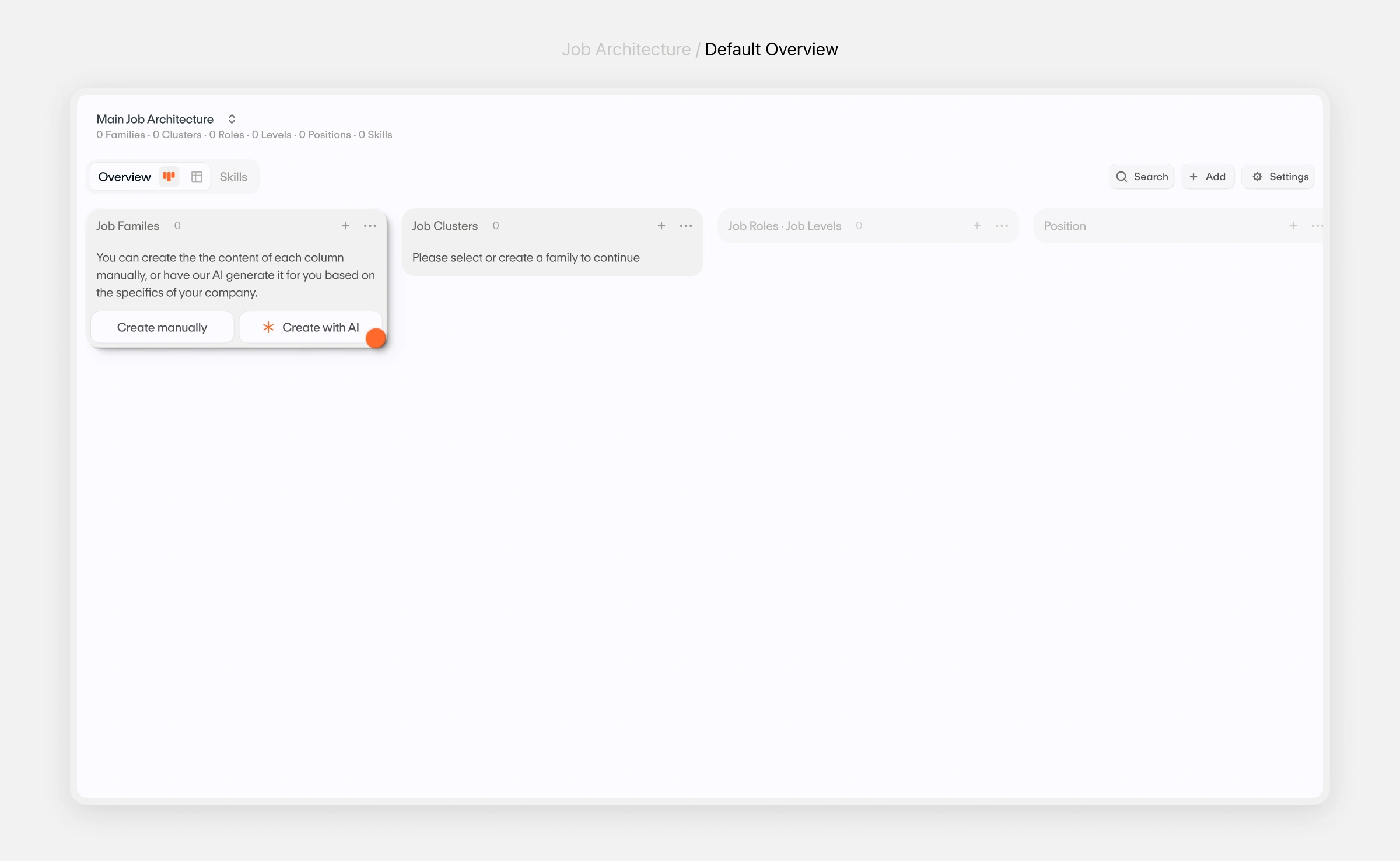Switch to the board view icon

click(169, 177)
